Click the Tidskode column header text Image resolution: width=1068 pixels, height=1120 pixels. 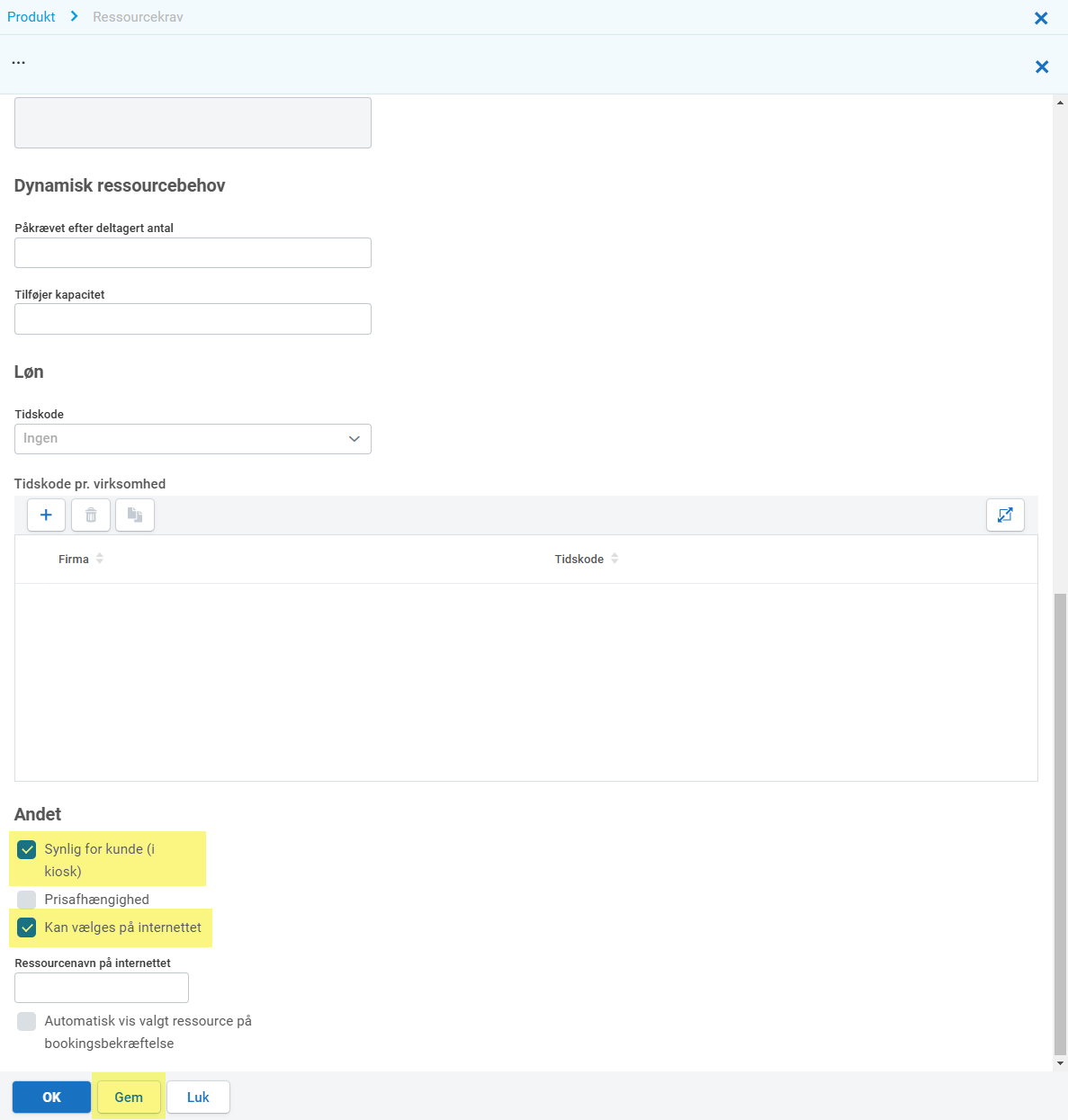(579, 560)
